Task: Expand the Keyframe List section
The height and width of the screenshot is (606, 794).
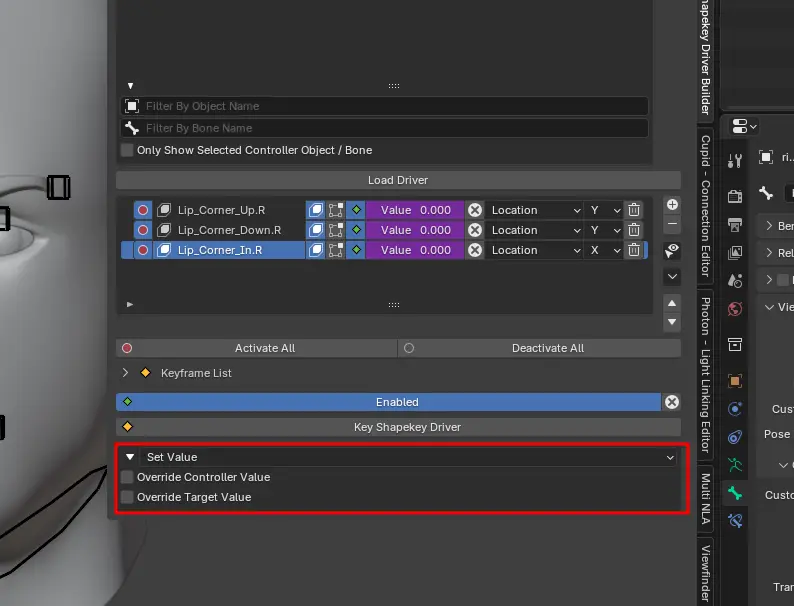Action: (126, 373)
